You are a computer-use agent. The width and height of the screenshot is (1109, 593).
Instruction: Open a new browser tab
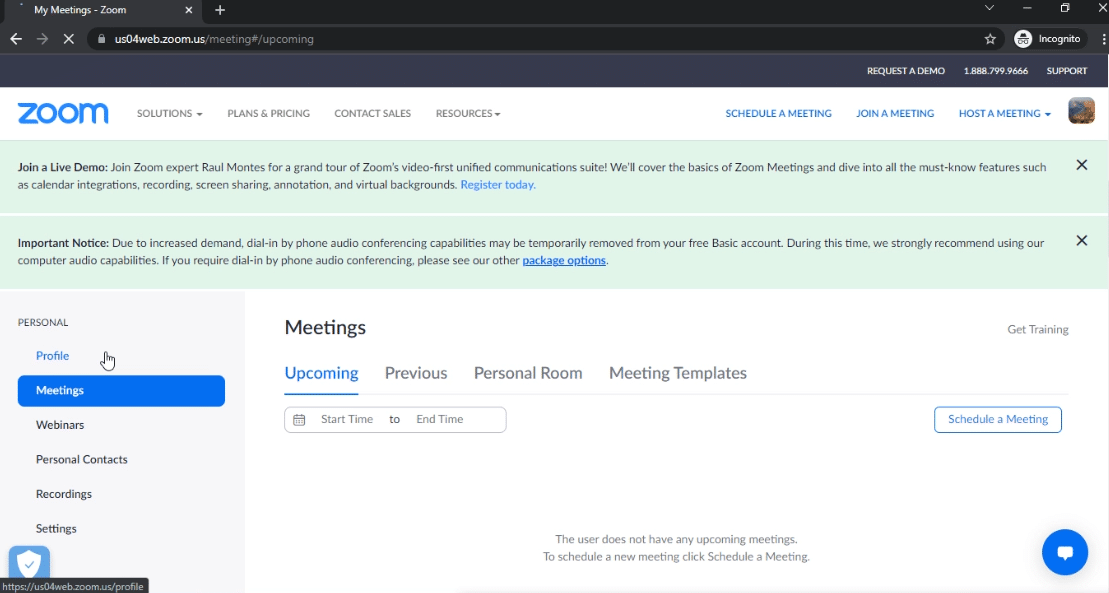click(x=220, y=10)
